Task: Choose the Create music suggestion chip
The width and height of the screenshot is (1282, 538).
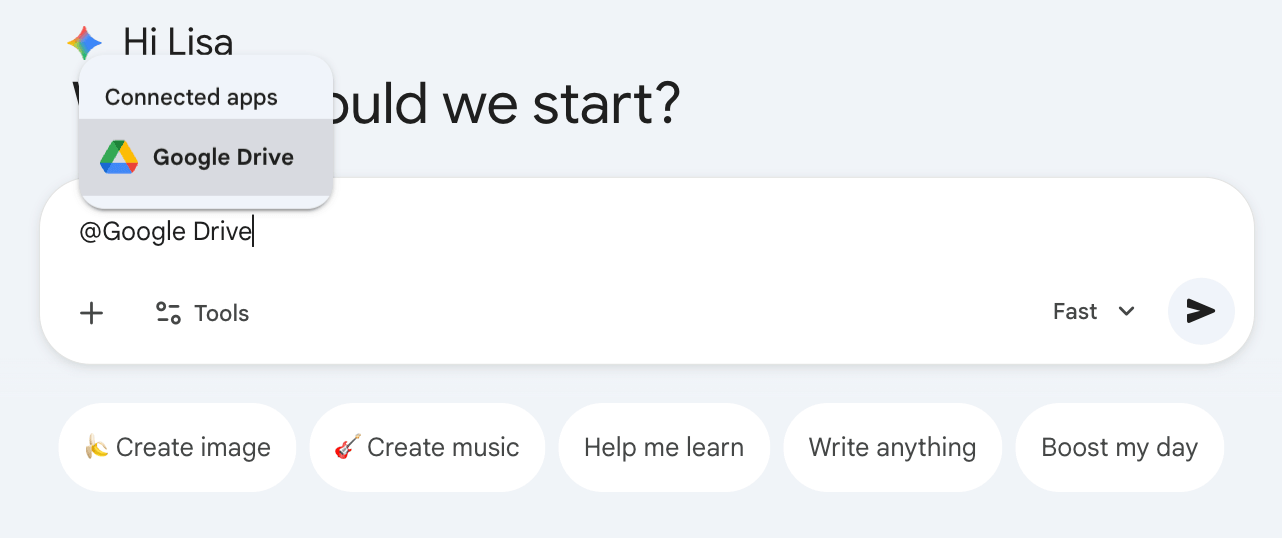Action: click(x=427, y=447)
